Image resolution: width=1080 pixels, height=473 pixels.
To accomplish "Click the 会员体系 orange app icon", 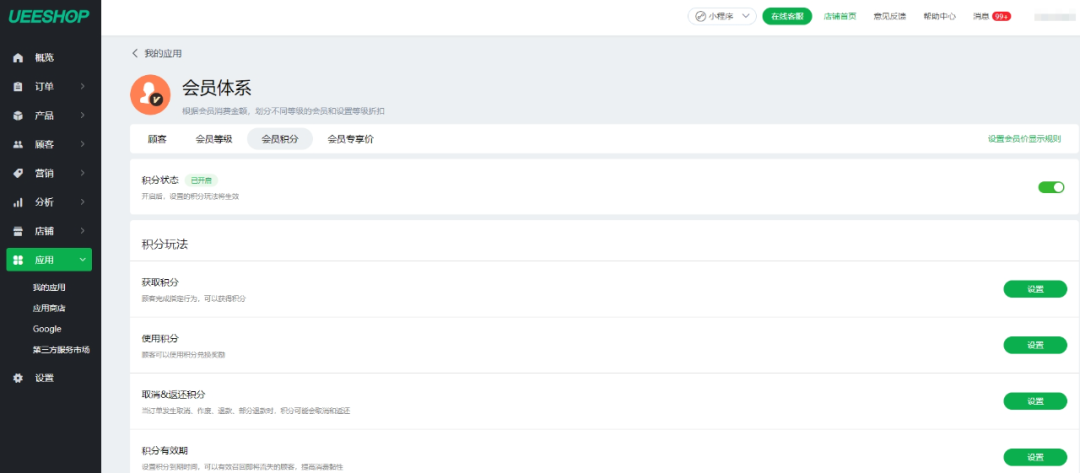I will click(x=150, y=94).
